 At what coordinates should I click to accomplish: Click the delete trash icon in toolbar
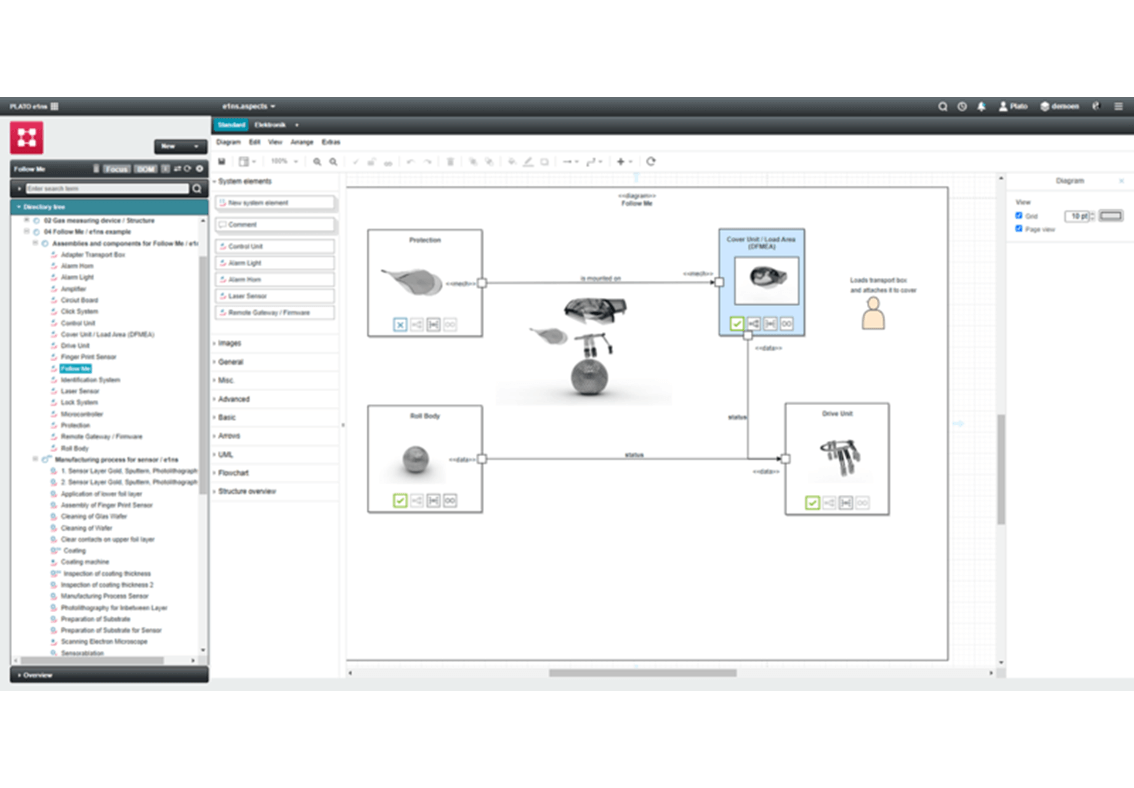[x=450, y=161]
